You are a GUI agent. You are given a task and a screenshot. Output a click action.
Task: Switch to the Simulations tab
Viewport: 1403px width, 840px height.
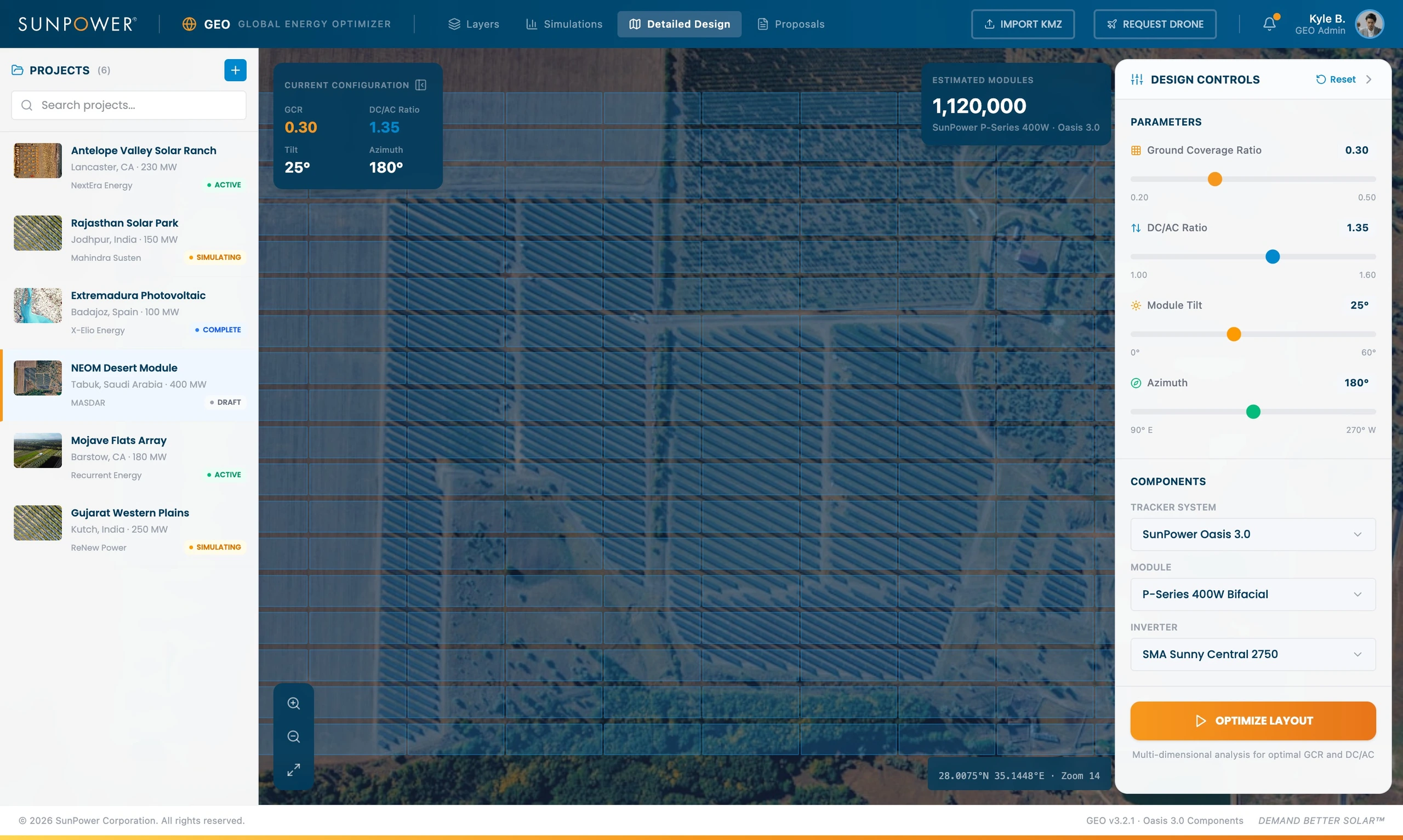point(564,24)
